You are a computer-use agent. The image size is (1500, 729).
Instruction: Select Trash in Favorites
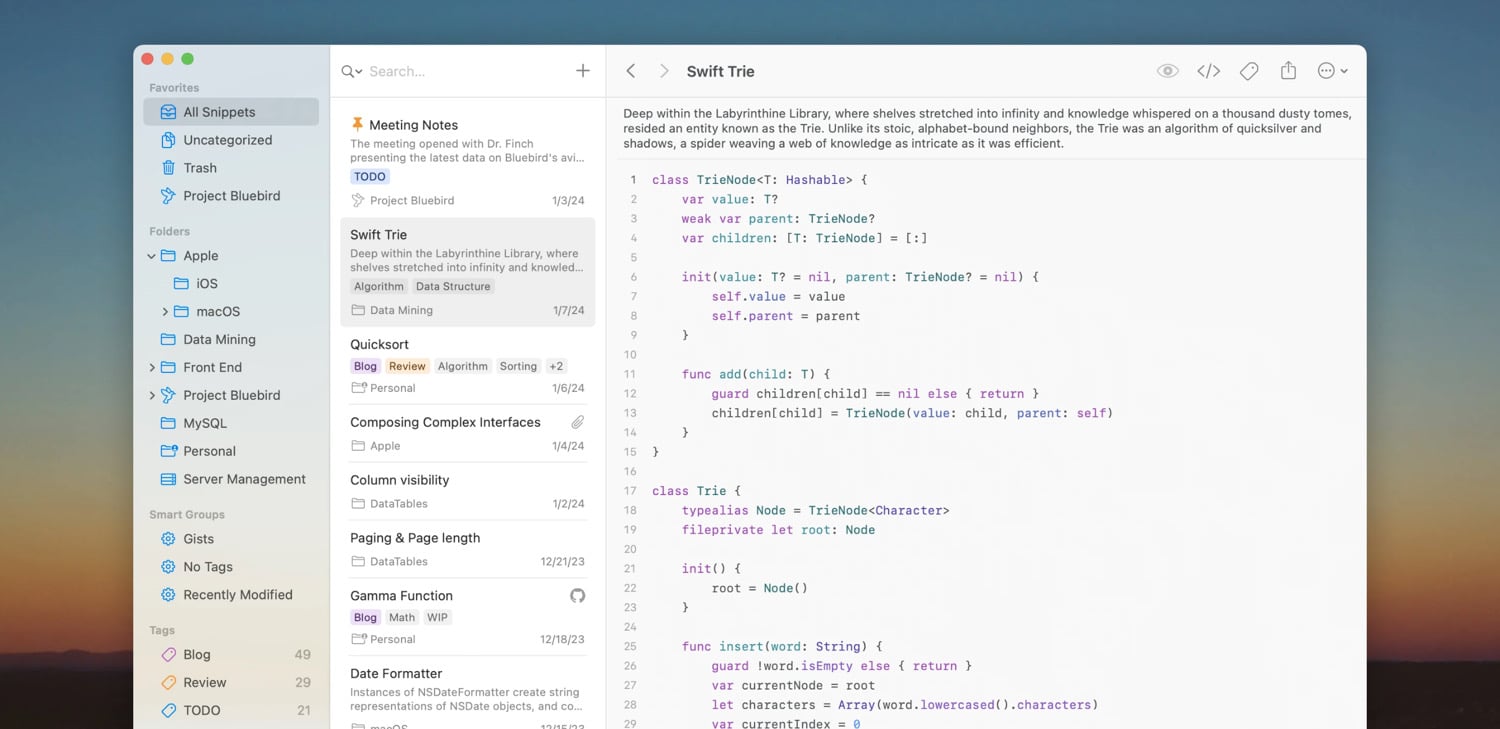(x=200, y=168)
